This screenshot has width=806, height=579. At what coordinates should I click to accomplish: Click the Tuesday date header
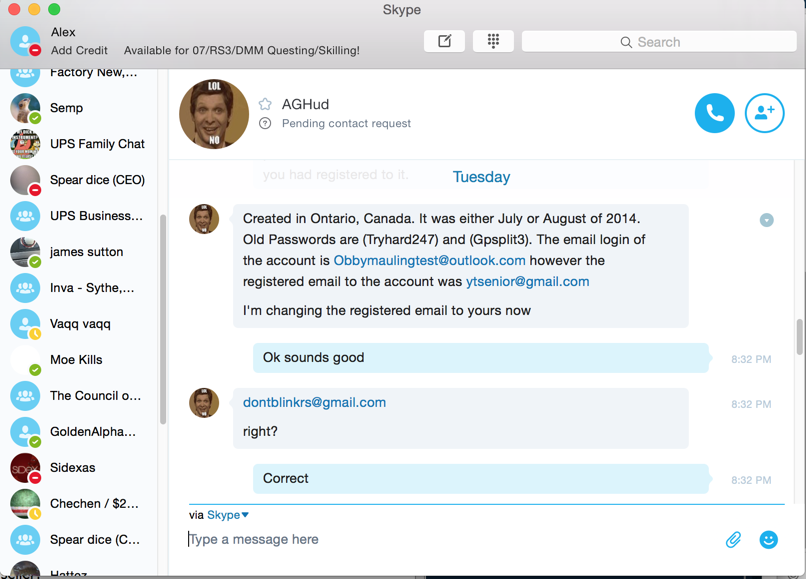click(481, 177)
